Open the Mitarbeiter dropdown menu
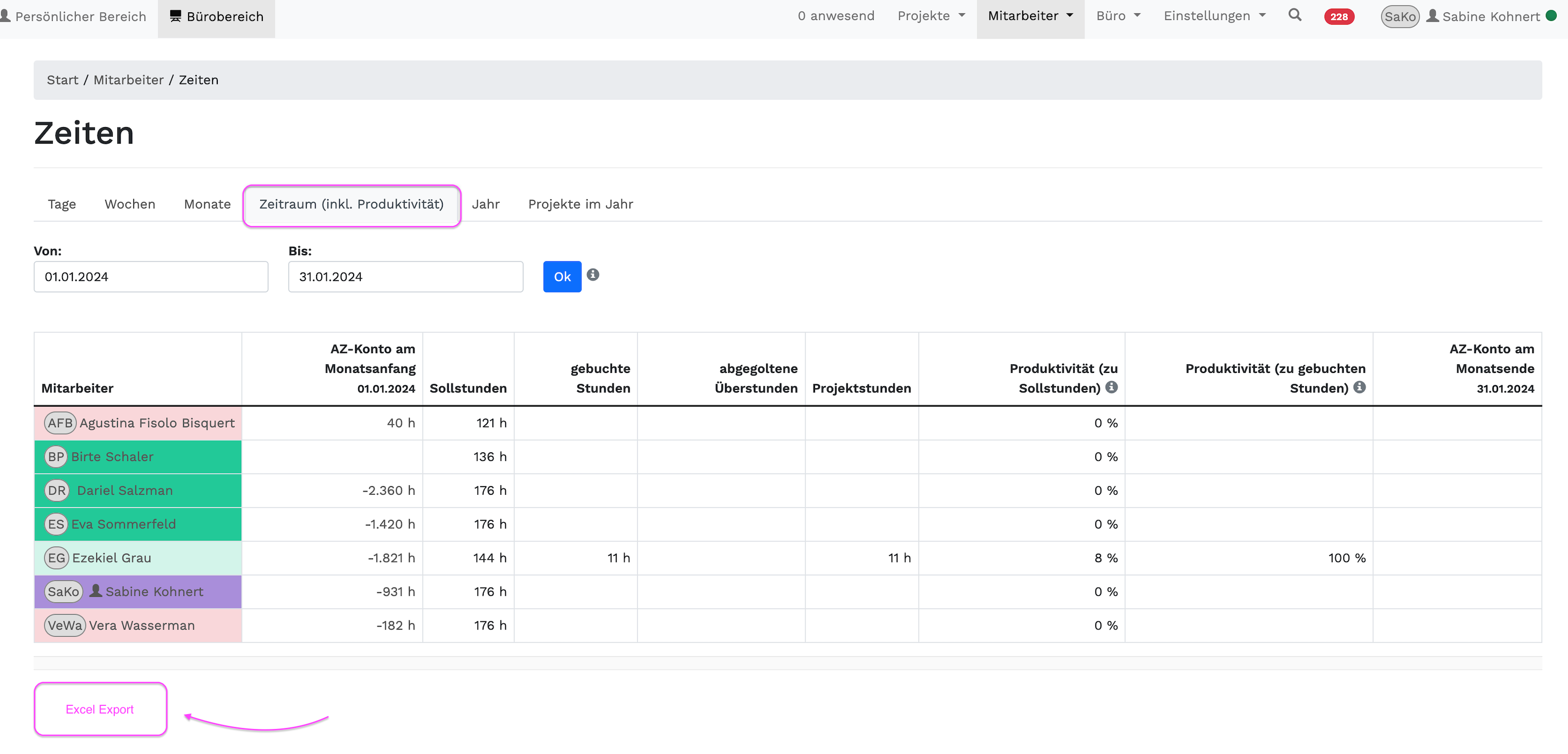This screenshot has width=1568, height=754. pyautogui.click(x=1030, y=16)
